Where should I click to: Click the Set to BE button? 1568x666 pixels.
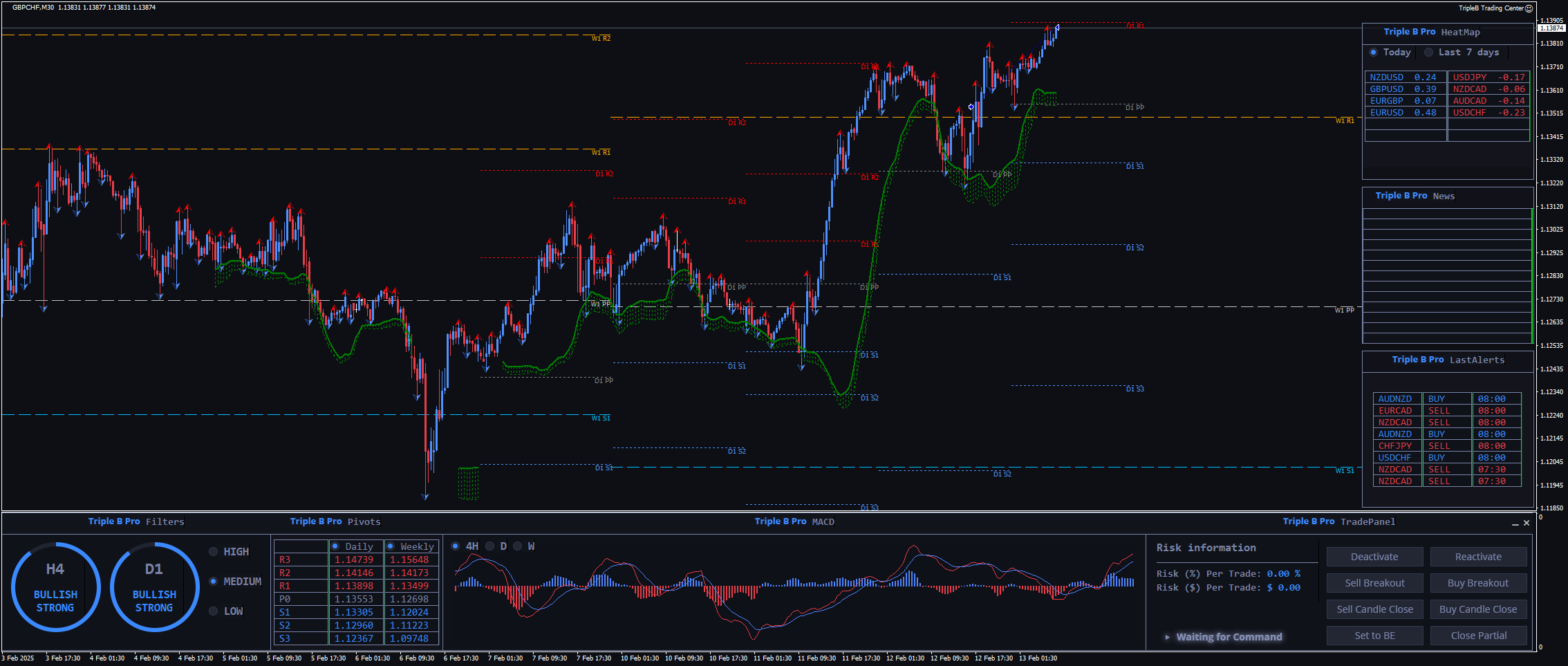point(1374,636)
